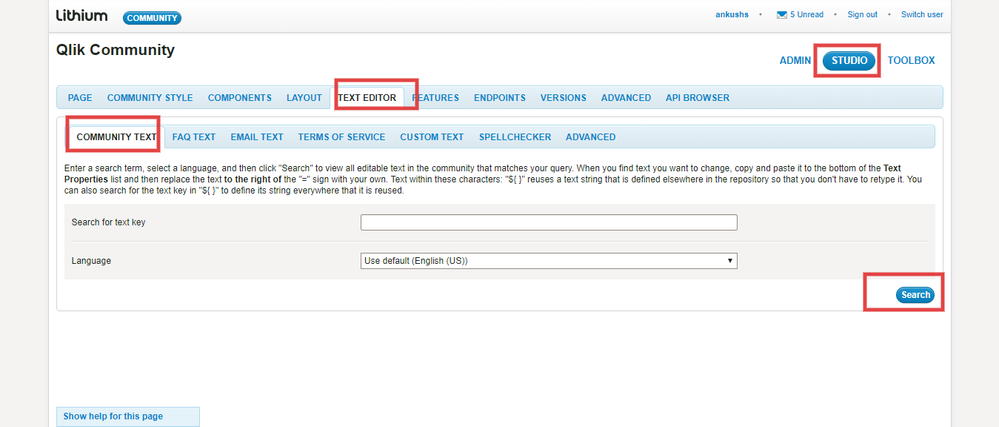Viewport: 999px width, 427px height.
Task: Switch to the VERSIONS tab
Action: tap(563, 98)
